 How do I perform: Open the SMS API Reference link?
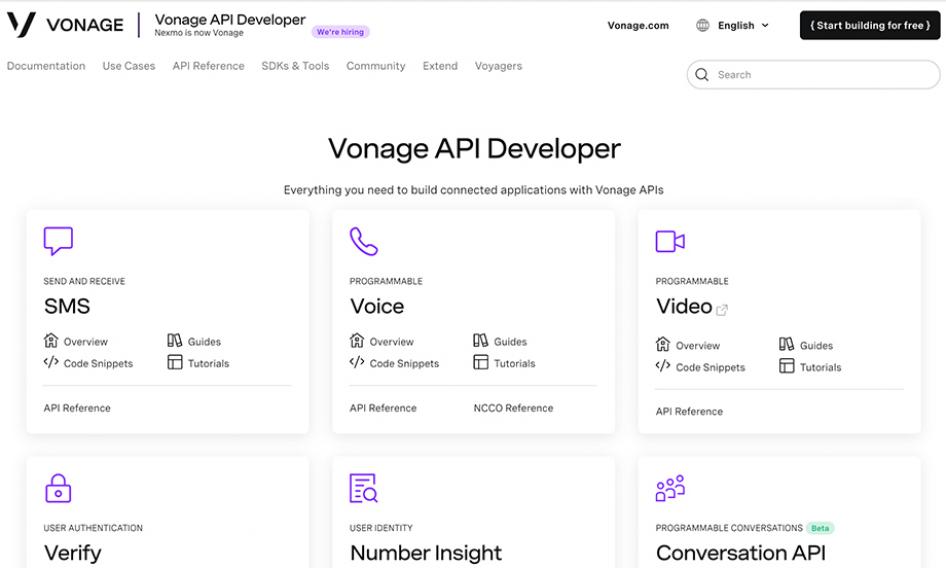pyautogui.click(x=77, y=408)
